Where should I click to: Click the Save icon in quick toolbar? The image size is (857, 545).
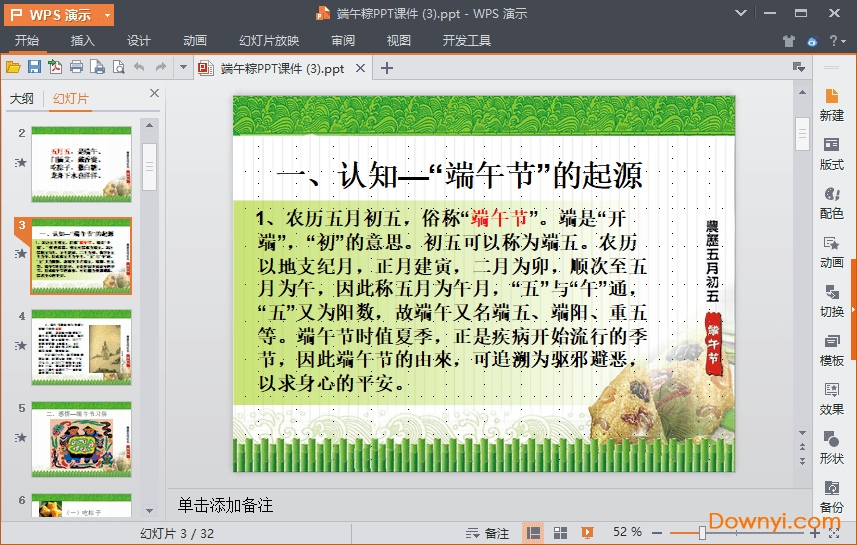(x=34, y=67)
